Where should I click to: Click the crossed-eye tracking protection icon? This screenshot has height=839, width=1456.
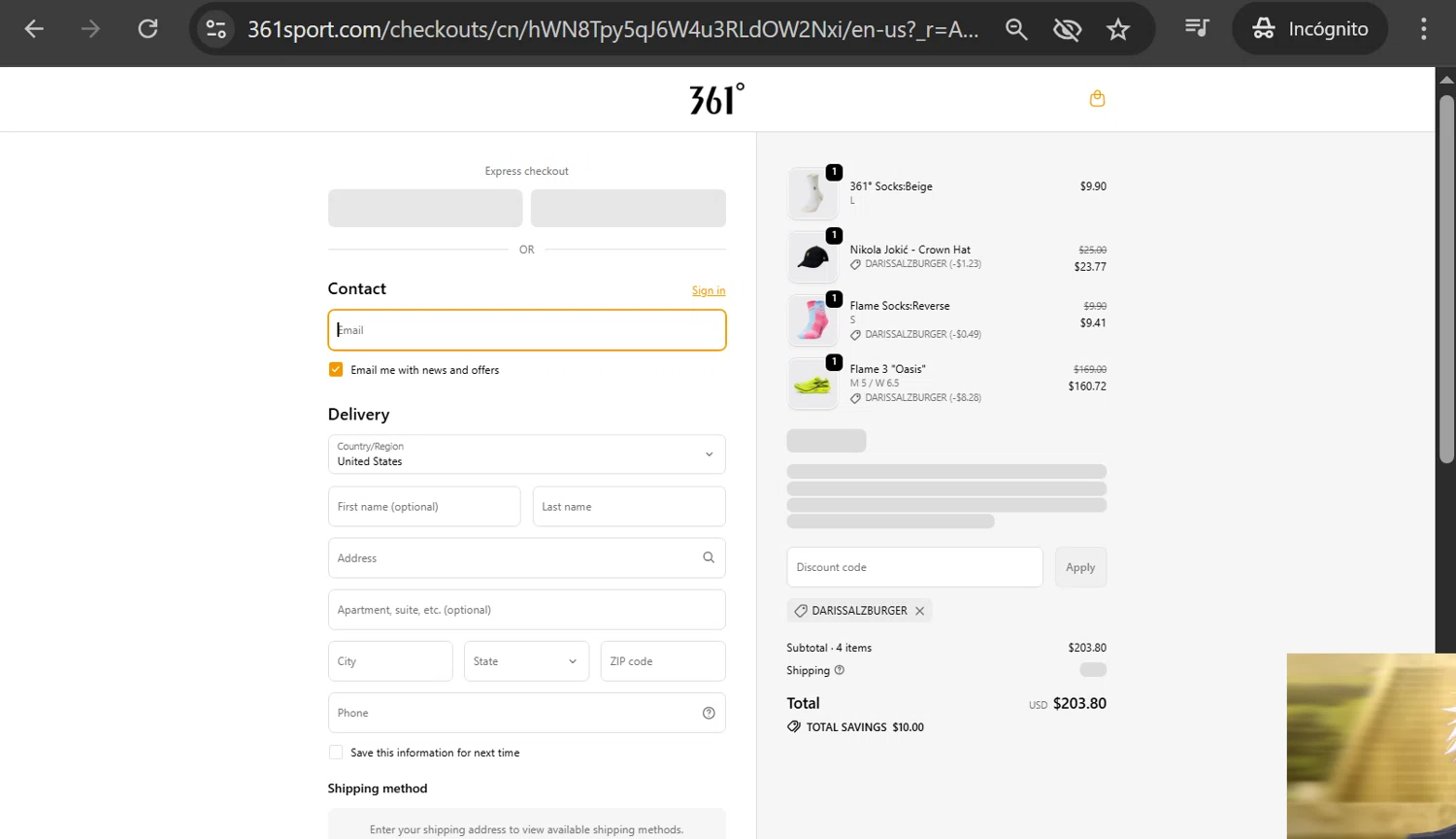[x=1067, y=29]
